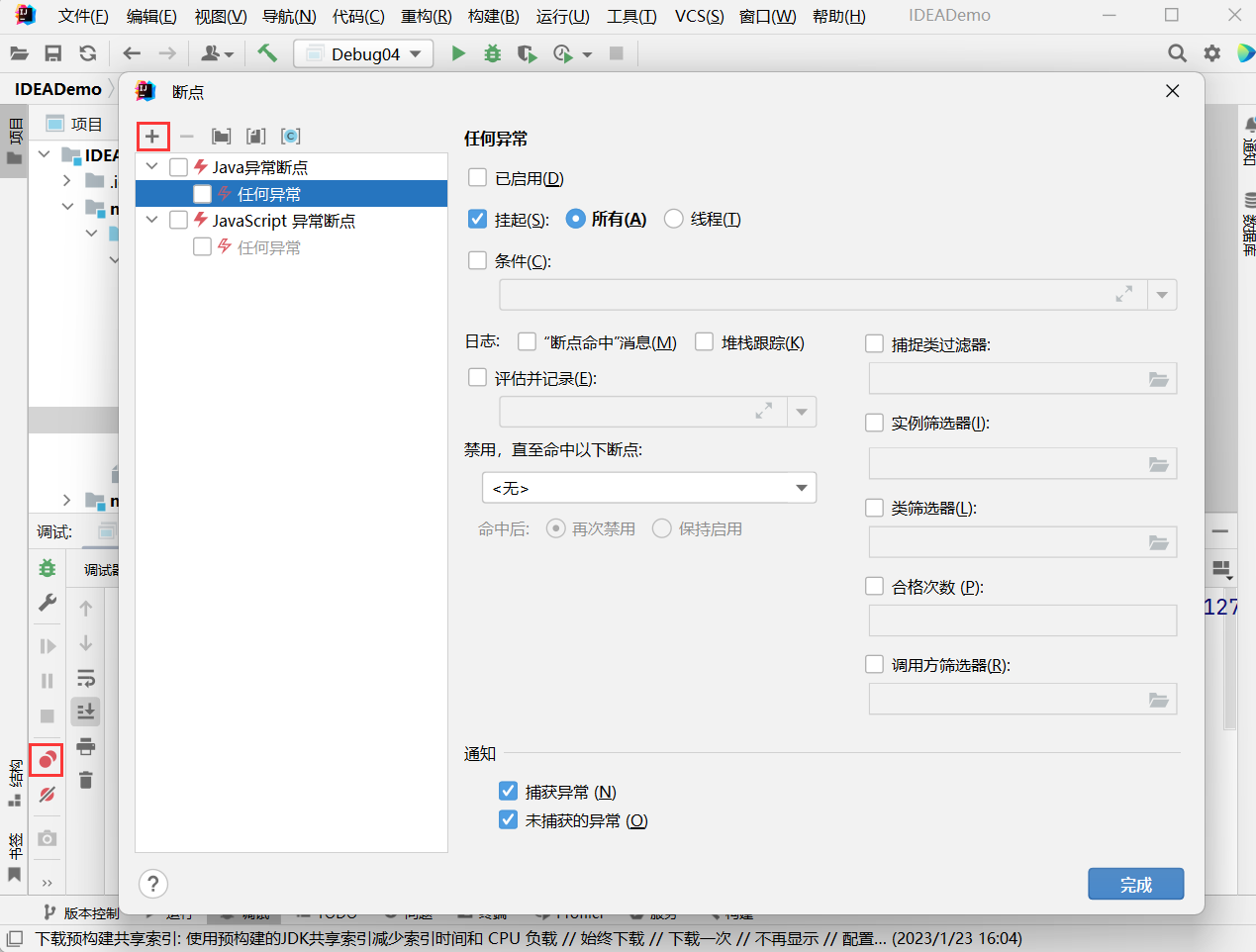The width and height of the screenshot is (1256, 952).
Task: Check the 堆栈跟踪 checkbox
Action: (x=705, y=341)
